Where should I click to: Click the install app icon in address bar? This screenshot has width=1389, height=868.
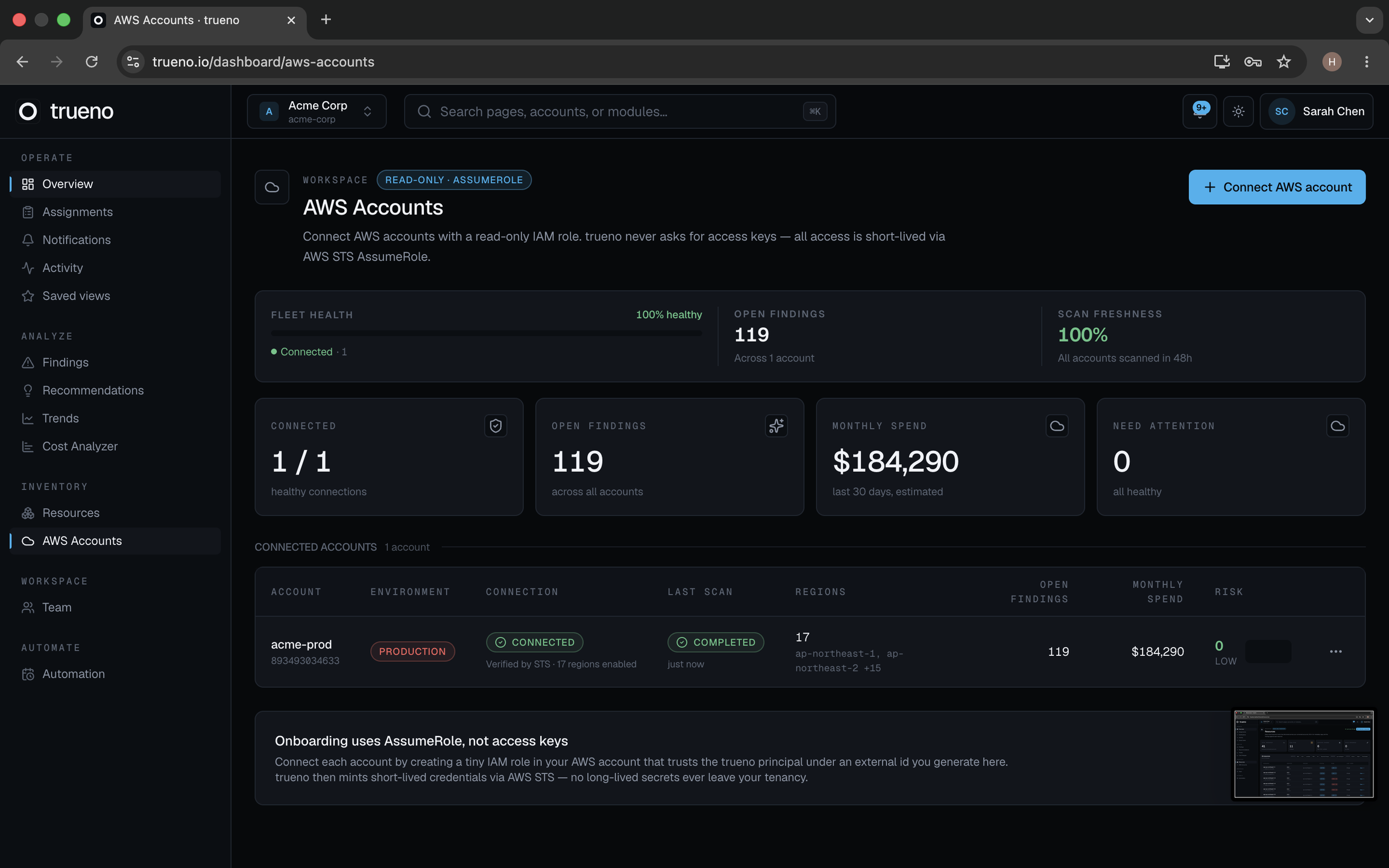[x=1222, y=62]
